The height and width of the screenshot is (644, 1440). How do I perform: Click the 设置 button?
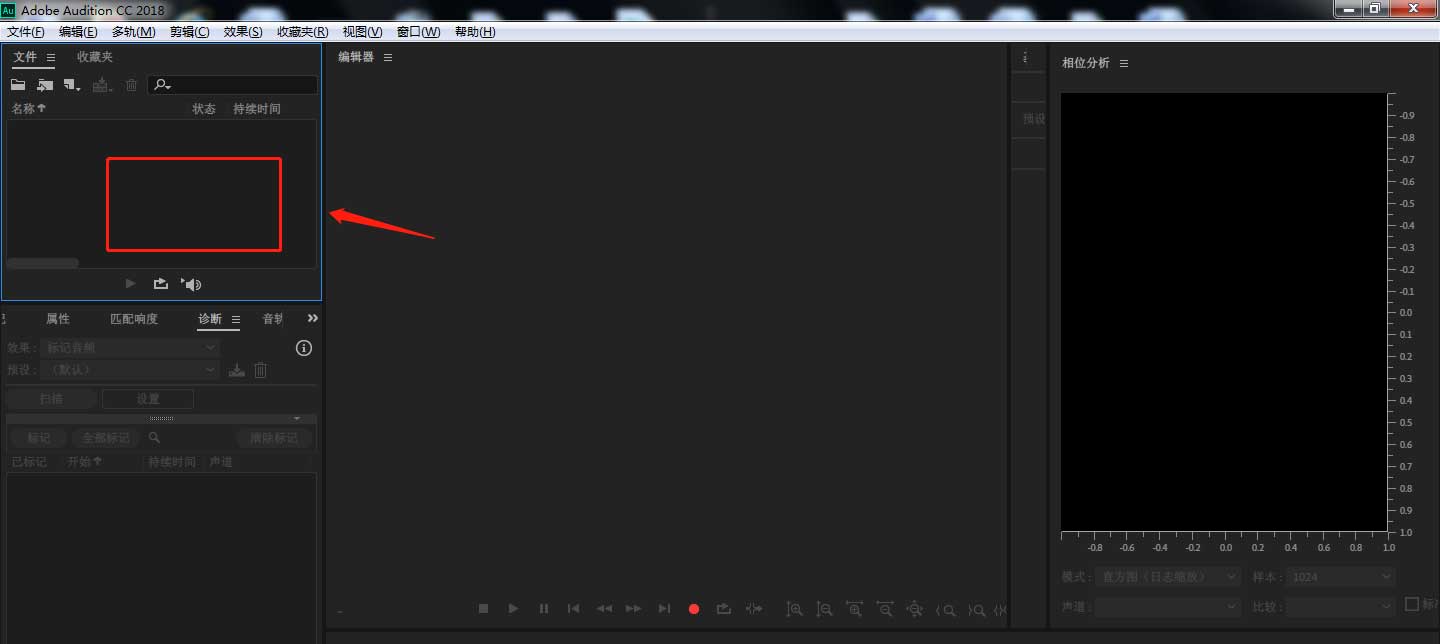(x=148, y=399)
